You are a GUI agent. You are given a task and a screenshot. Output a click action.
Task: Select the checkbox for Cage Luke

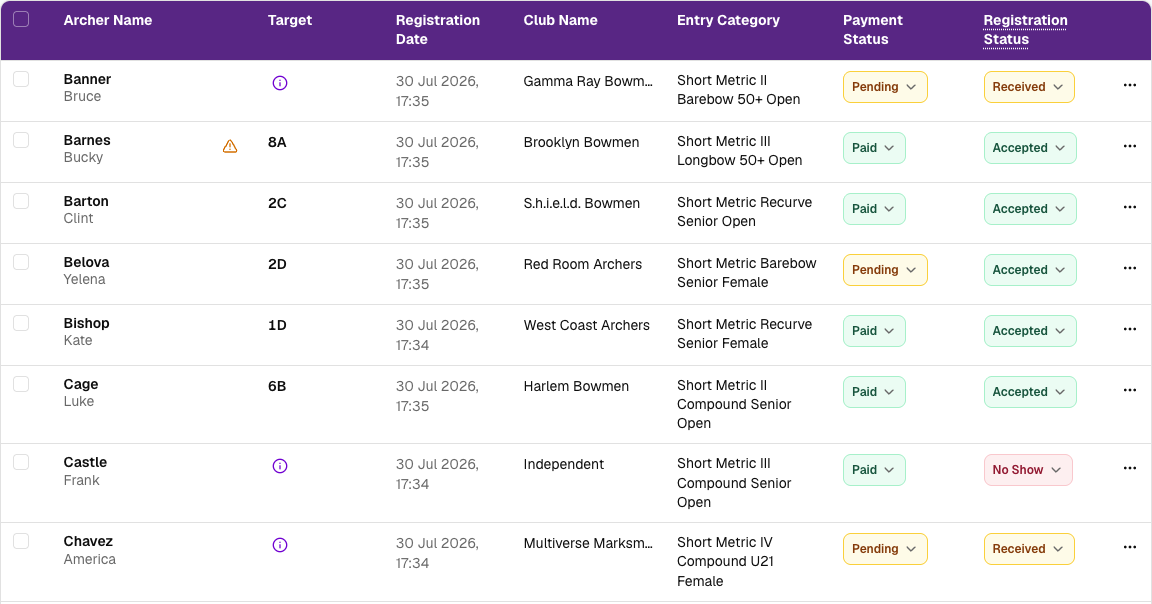tap(21, 384)
